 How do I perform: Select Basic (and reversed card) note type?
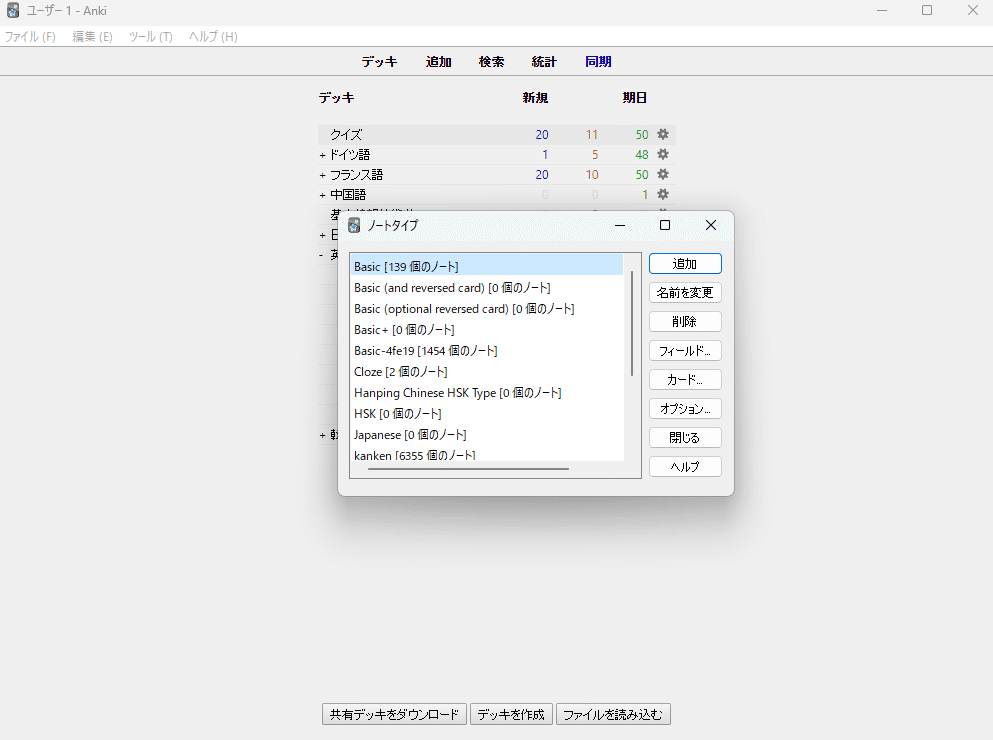(x=486, y=288)
